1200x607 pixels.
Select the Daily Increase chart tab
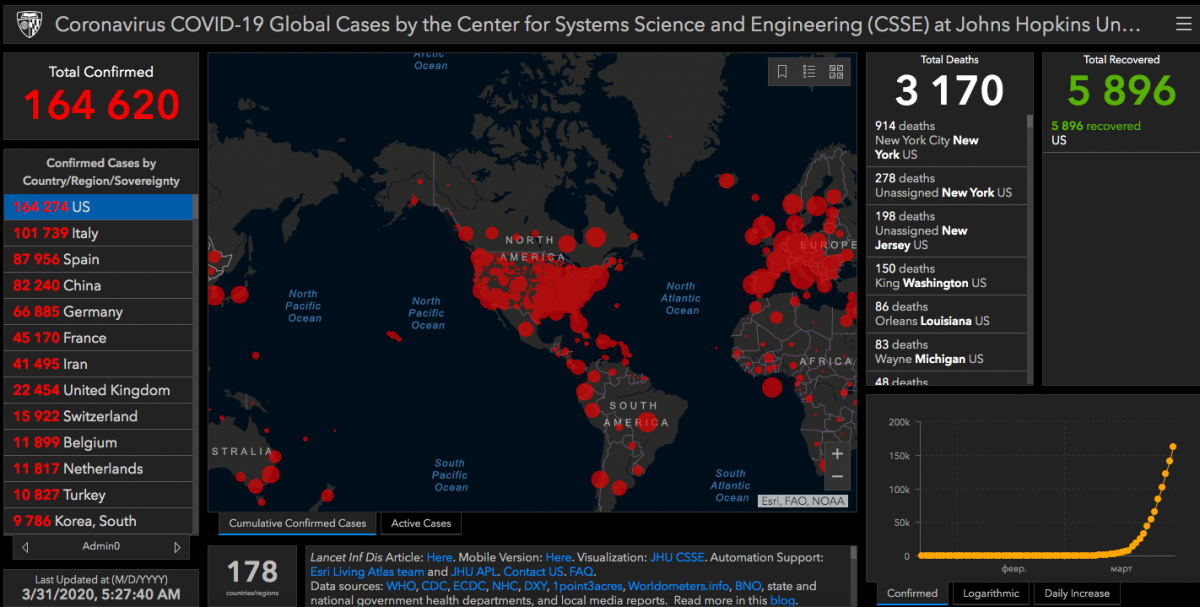(x=1077, y=593)
